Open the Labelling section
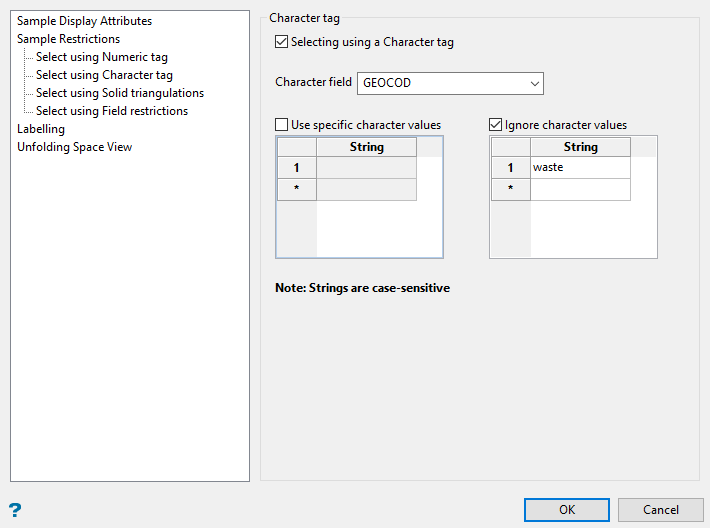 (41, 129)
